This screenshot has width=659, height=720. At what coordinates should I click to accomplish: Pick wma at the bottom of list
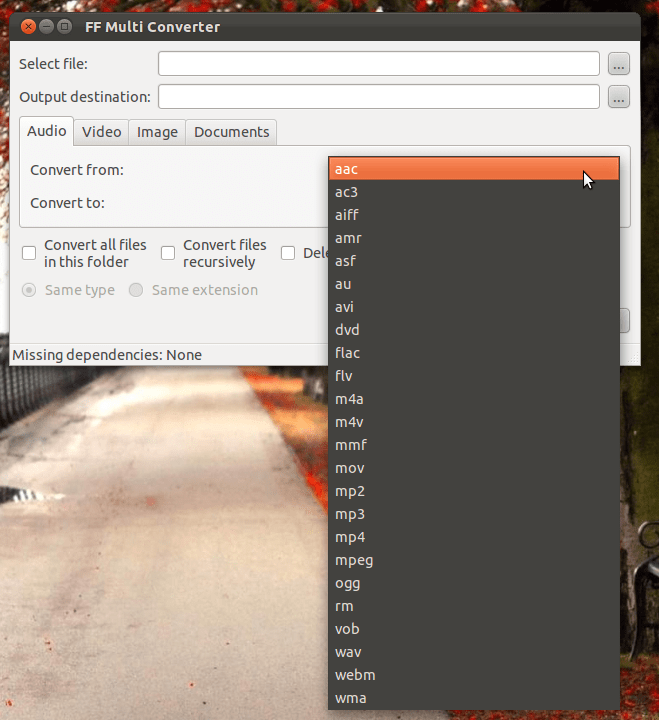point(474,698)
